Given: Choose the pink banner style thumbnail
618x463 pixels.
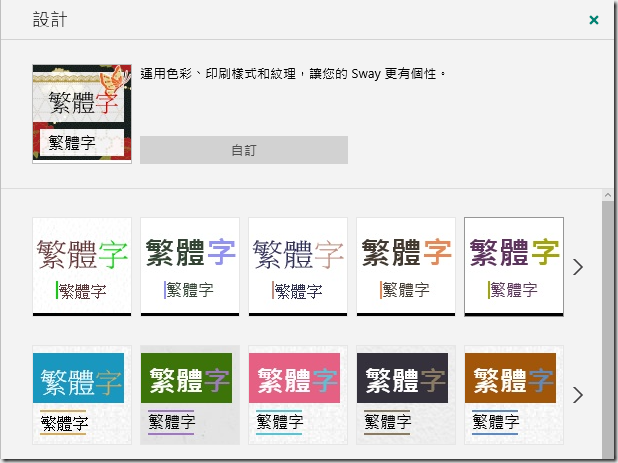Looking at the screenshot, I should point(298,395).
